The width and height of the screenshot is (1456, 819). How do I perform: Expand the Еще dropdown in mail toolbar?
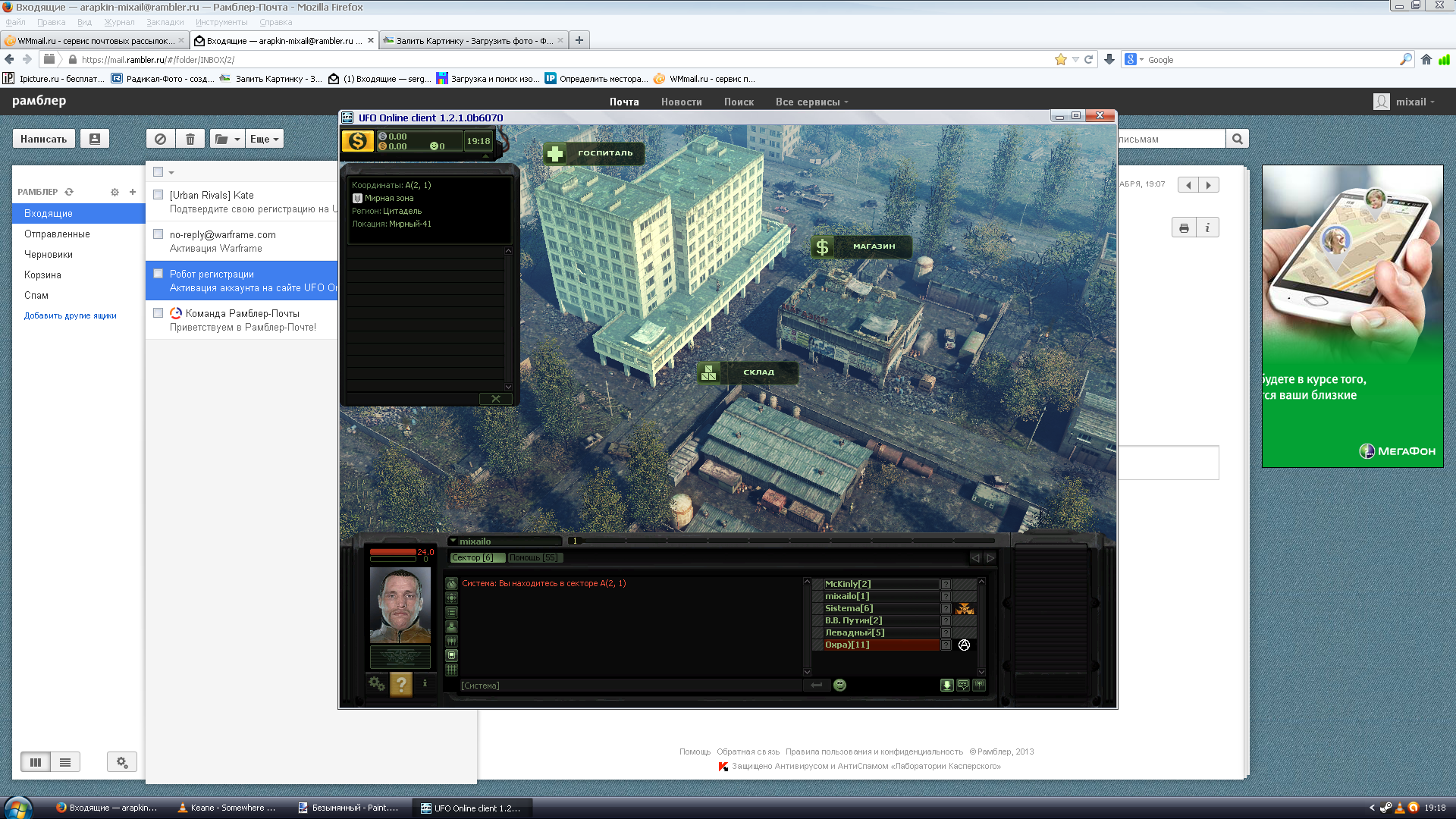[x=265, y=139]
